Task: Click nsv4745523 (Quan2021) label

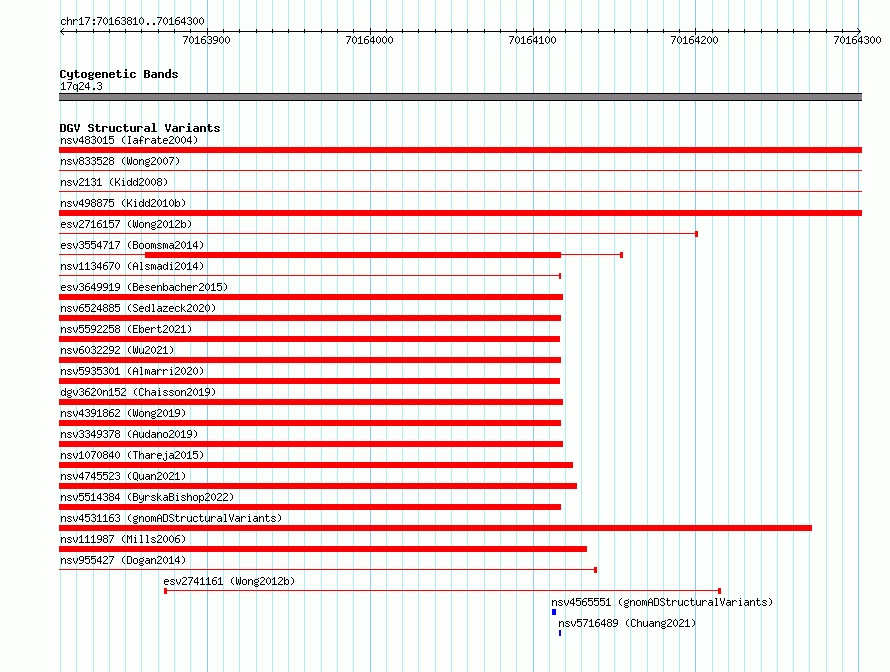Action: click(x=123, y=476)
